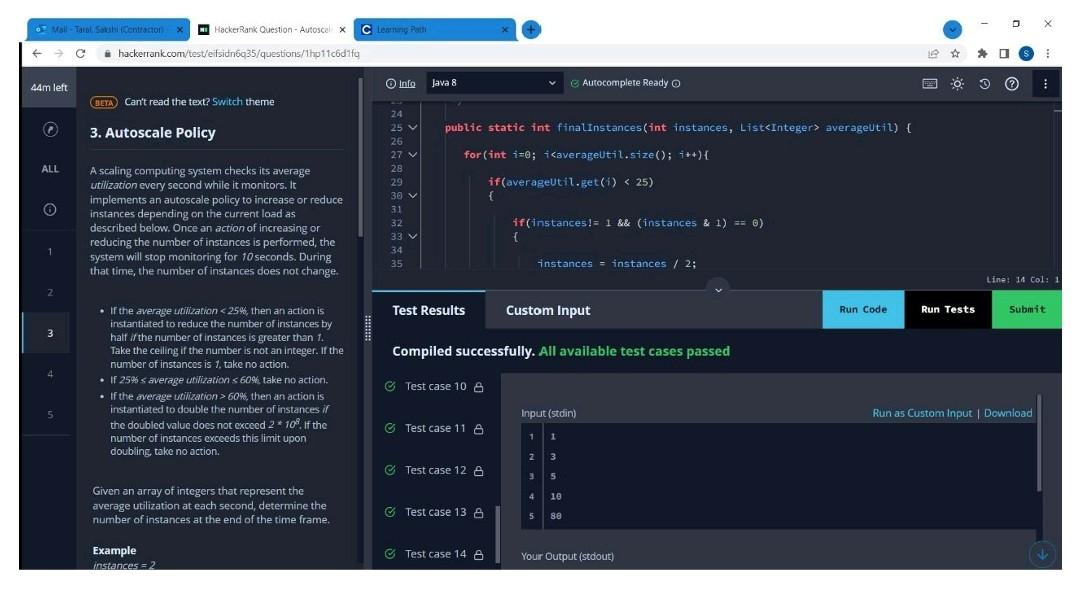Switch to the Mail browser tab
The height and width of the screenshot is (597, 1080).
pos(107,30)
